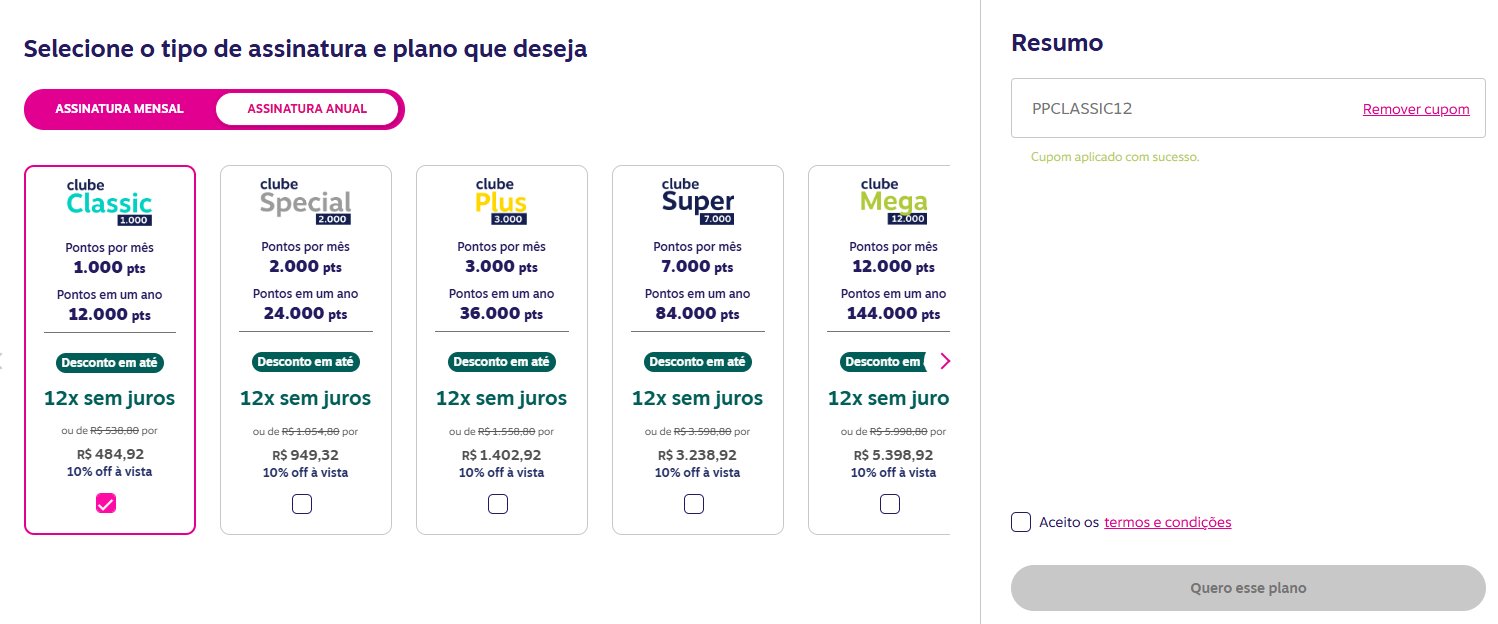
Task: Switch to Assinatura Mensal tab
Action: (119, 109)
